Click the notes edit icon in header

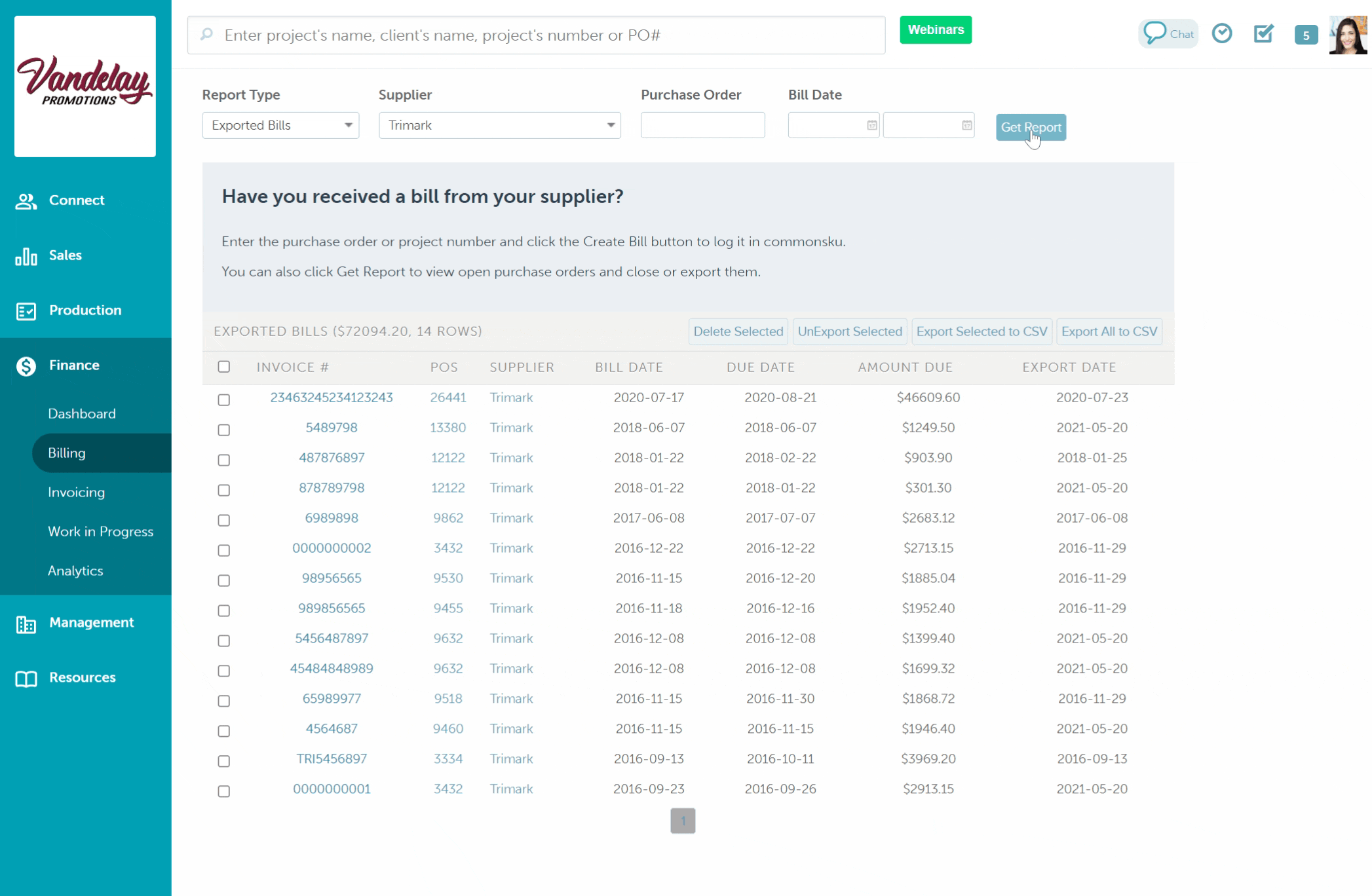[x=1263, y=33]
